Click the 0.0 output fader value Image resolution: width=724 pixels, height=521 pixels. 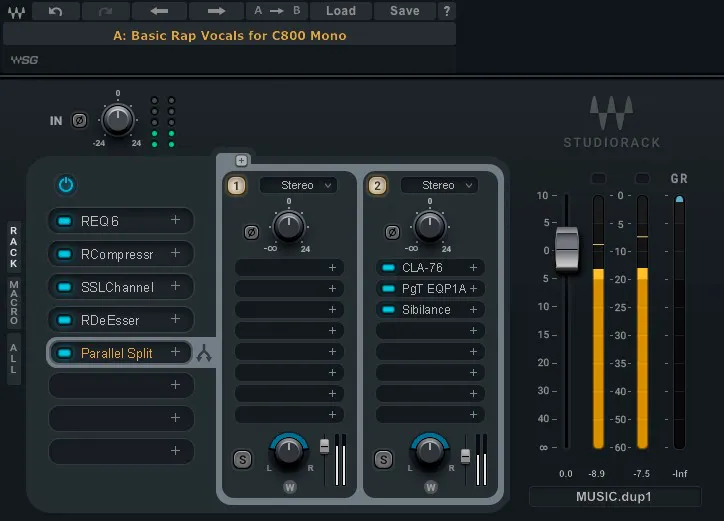point(566,474)
